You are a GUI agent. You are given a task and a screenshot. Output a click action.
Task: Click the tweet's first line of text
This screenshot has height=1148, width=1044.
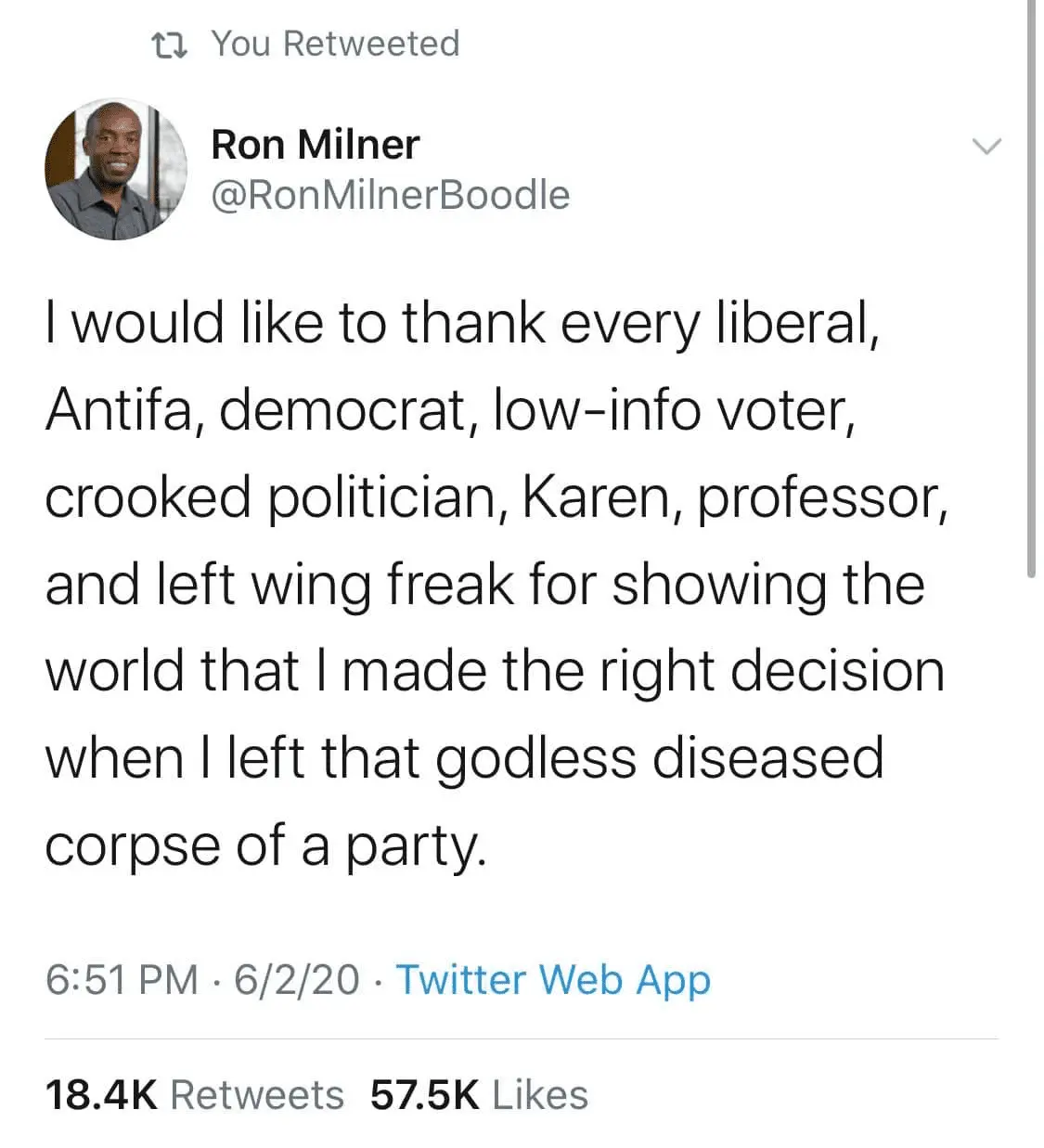coord(461,323)
